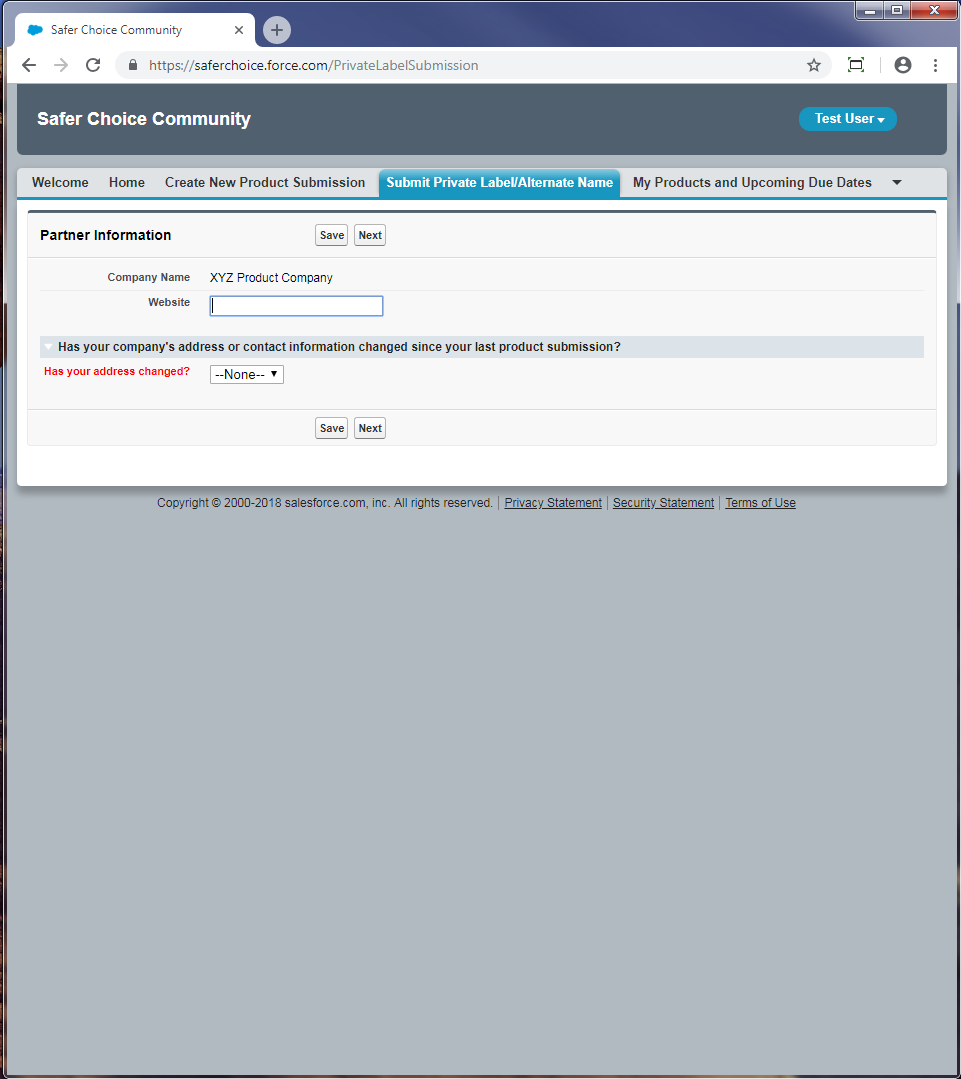Click the Company Name label
The height and width of the screenshot is (1079, 961).
pos(149,277)
